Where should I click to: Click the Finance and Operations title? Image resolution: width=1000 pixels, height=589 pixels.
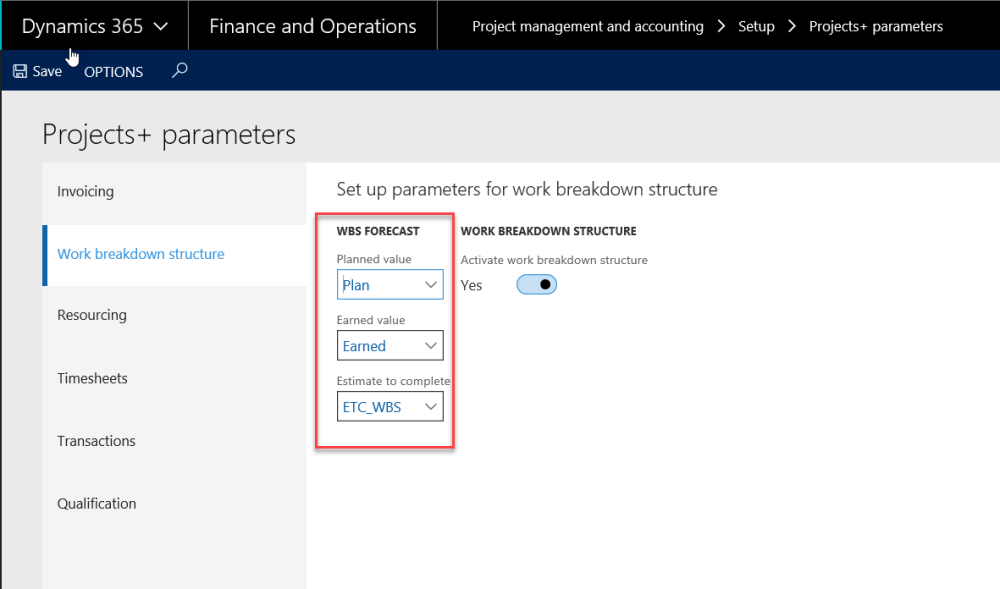[x=312, y=26]
